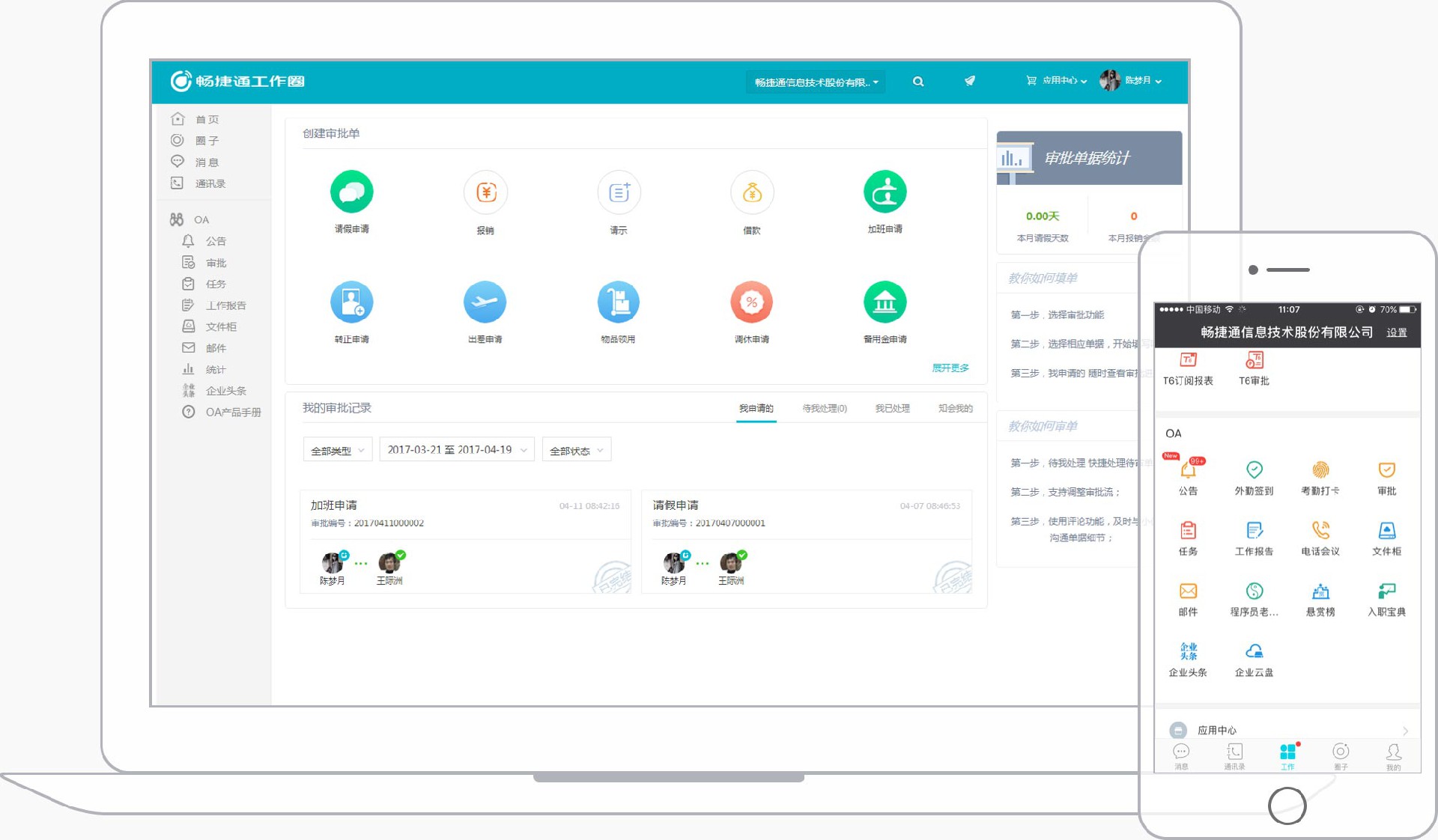Screen dimensions: 1438x840
Task: Open the 请假申请 leave request icon
Action: [351, 192]
